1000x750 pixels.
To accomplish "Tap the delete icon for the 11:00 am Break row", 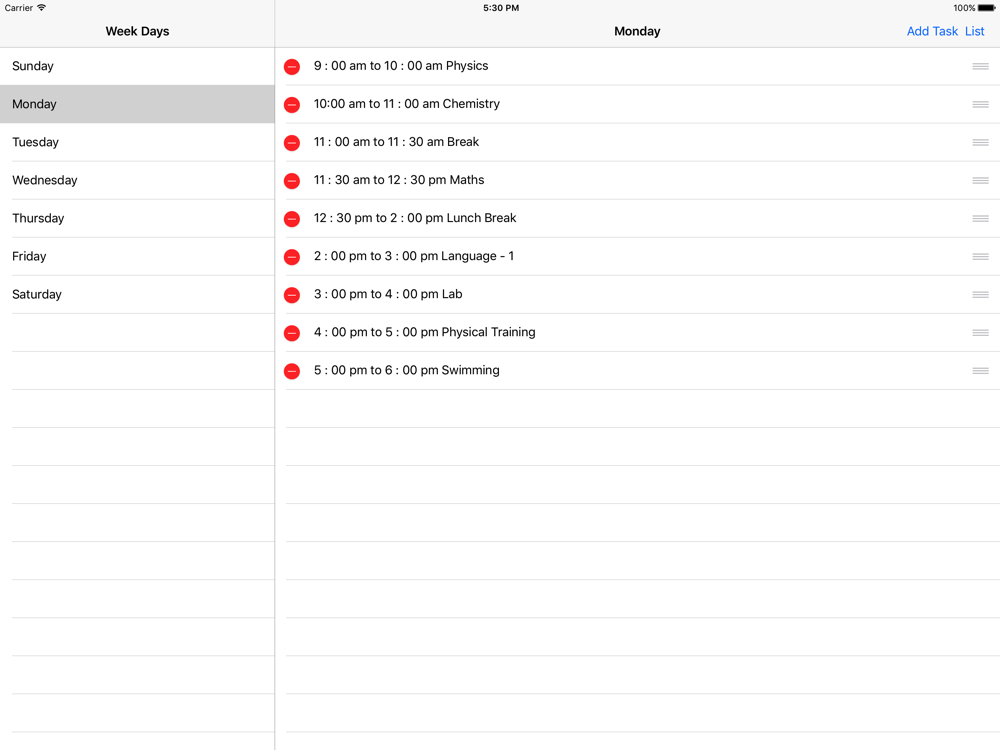I will coord(291,143).
